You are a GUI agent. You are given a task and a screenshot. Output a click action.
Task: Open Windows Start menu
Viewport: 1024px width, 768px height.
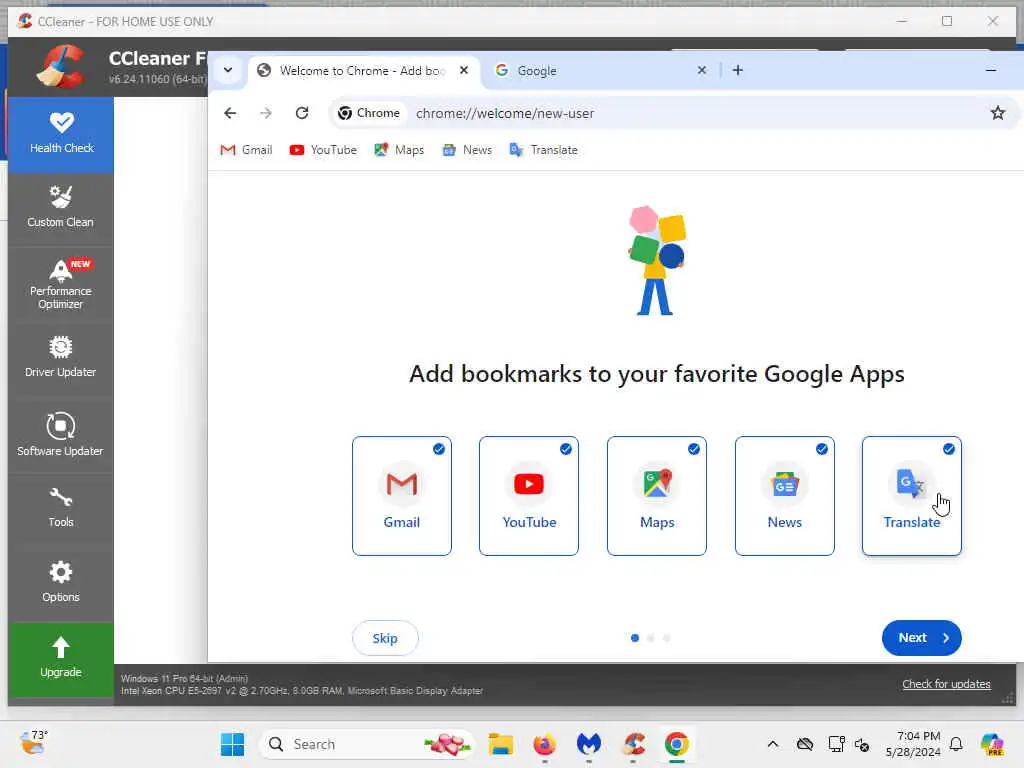click(x=232, y=744)
